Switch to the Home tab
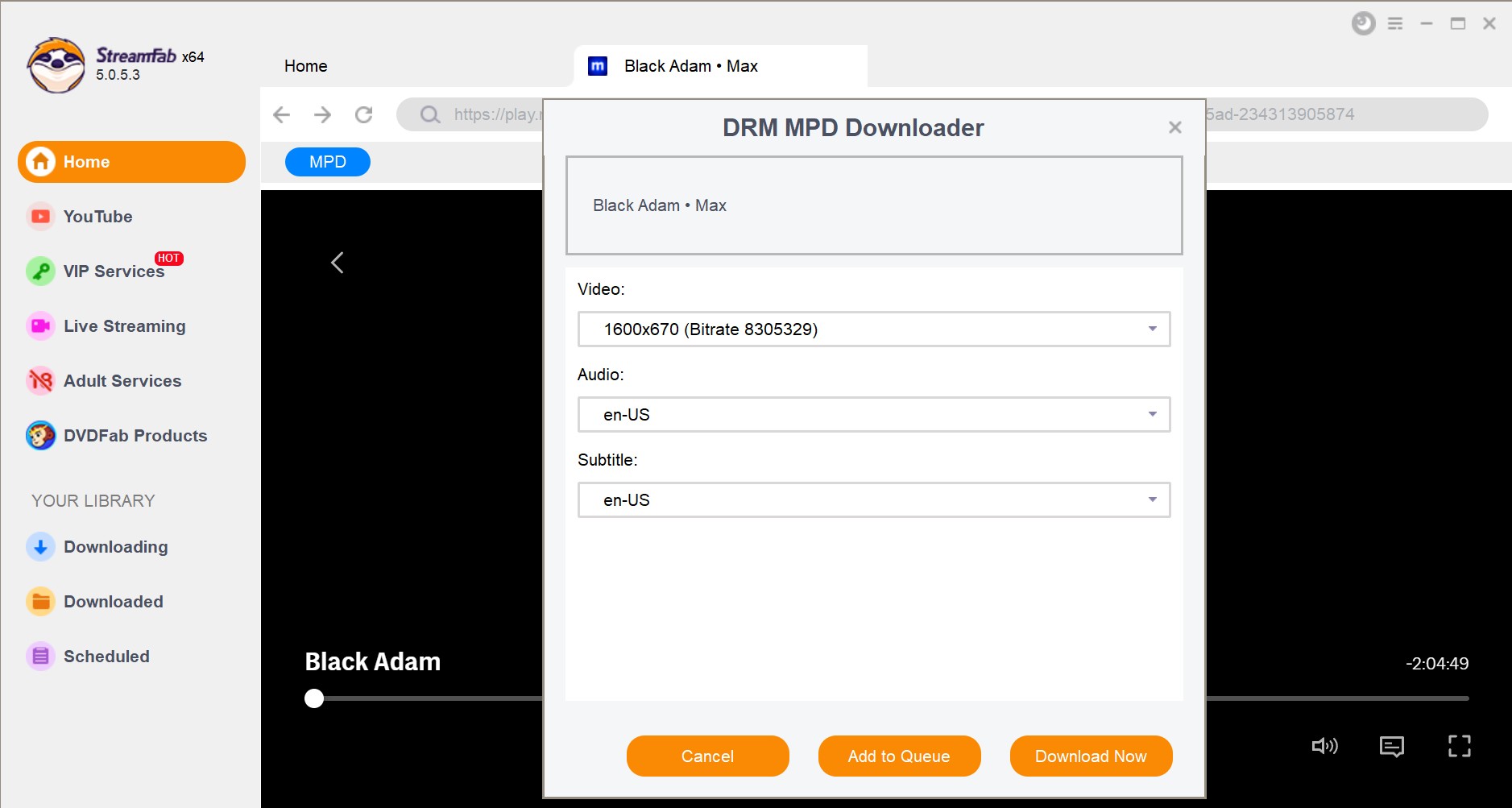This screenshot has height=808, width=1512. tap(306, 66)
